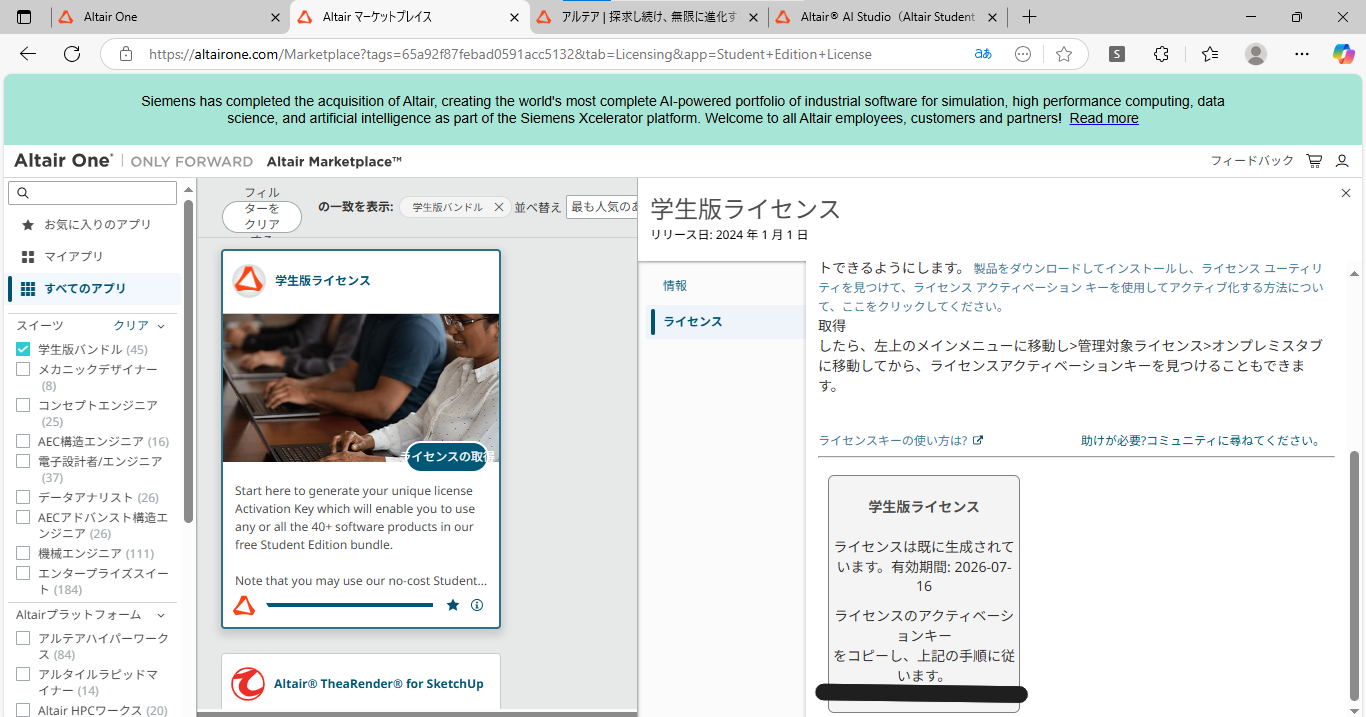Open the 並べ替え sort dropdown
Image resolution: width=1366 pixels, height=717 pixels.
[x=602, y=207]
